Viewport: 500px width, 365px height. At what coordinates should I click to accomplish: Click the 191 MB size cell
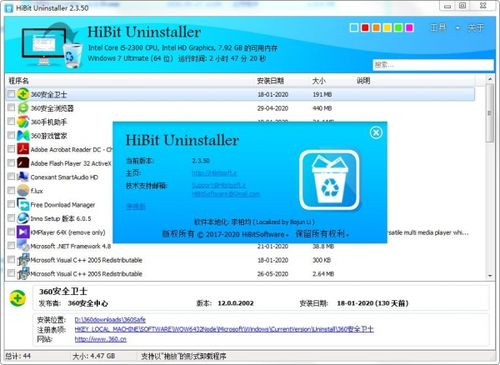pos(322,95)
